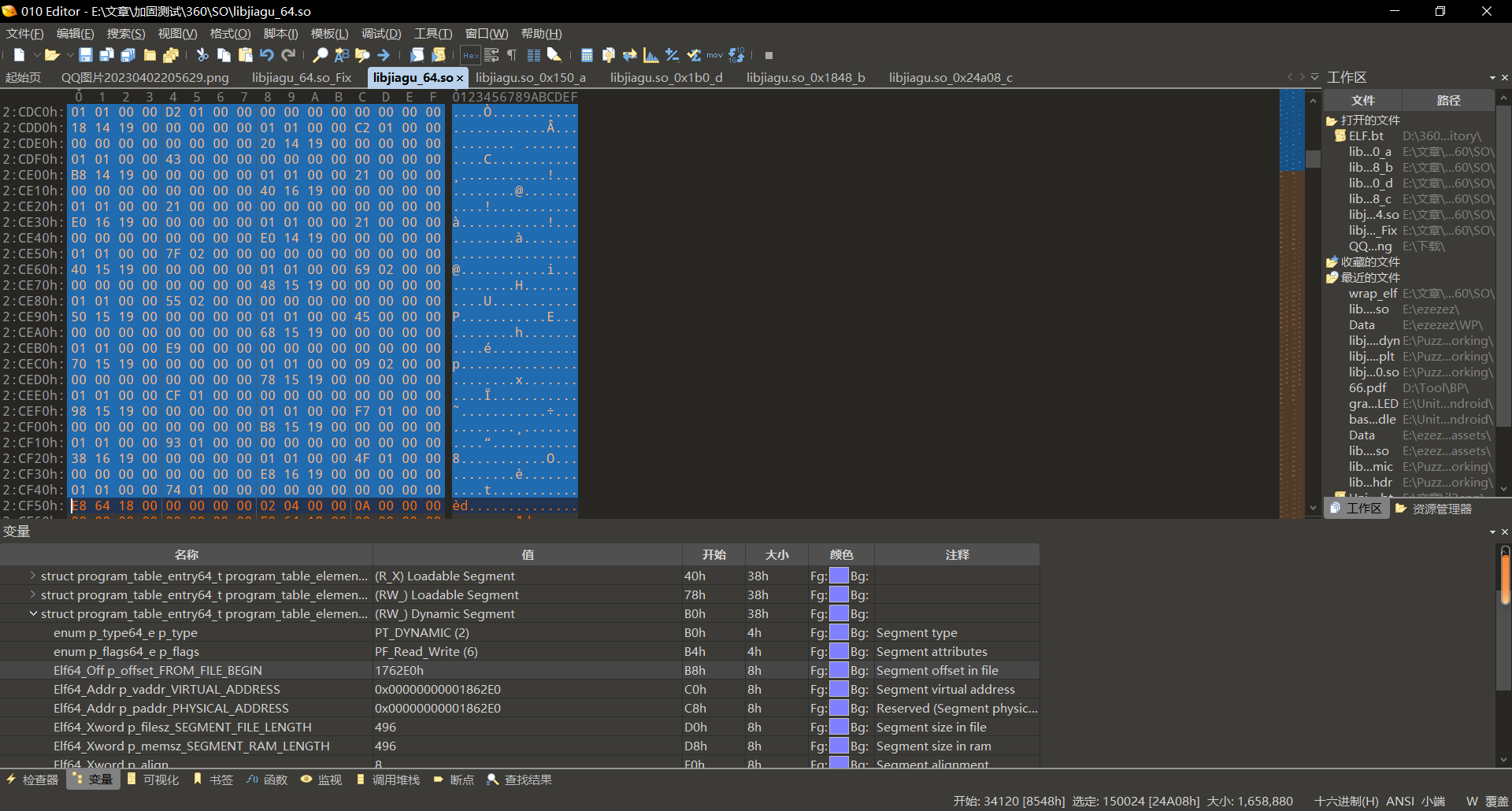The image size is (1512, 811).
Task: Open the file tab list dropdown arrow
Action: (x=1314, y=77)
